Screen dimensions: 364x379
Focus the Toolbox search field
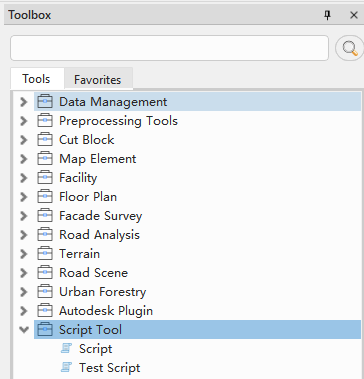pos(169,48)
